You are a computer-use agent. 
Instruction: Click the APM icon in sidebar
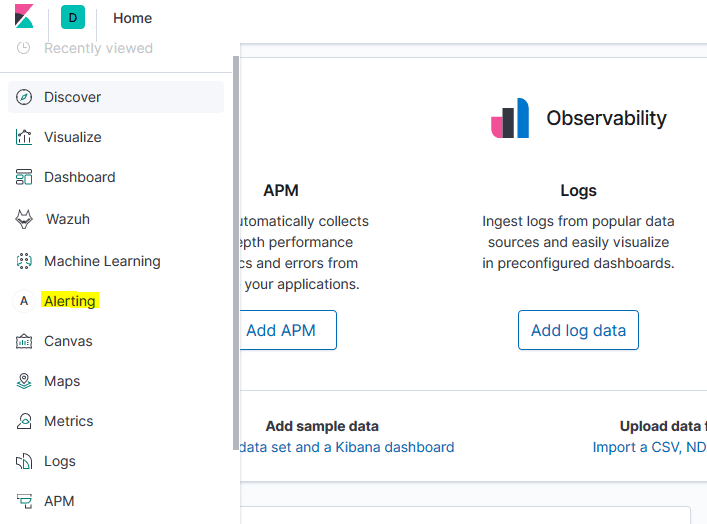click(x=24, y=501)
